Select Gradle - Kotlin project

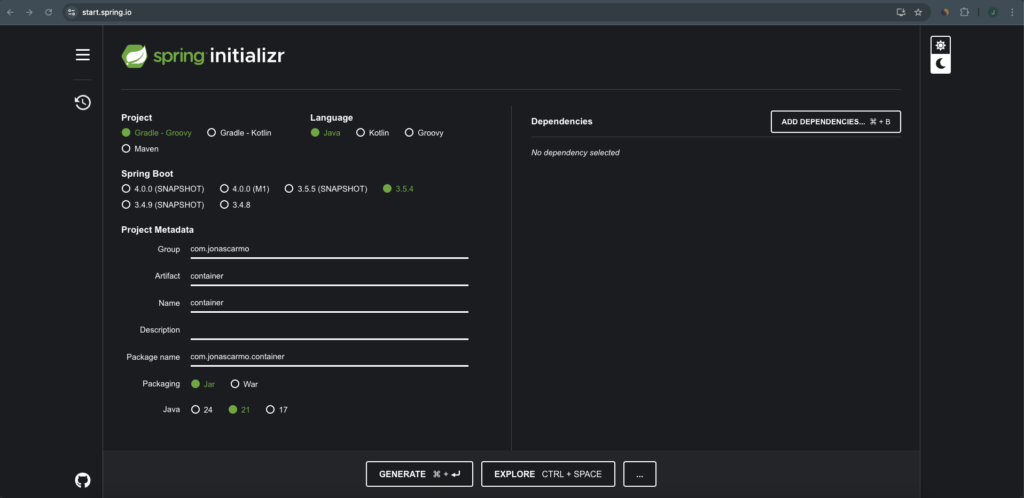click(239, 132)
